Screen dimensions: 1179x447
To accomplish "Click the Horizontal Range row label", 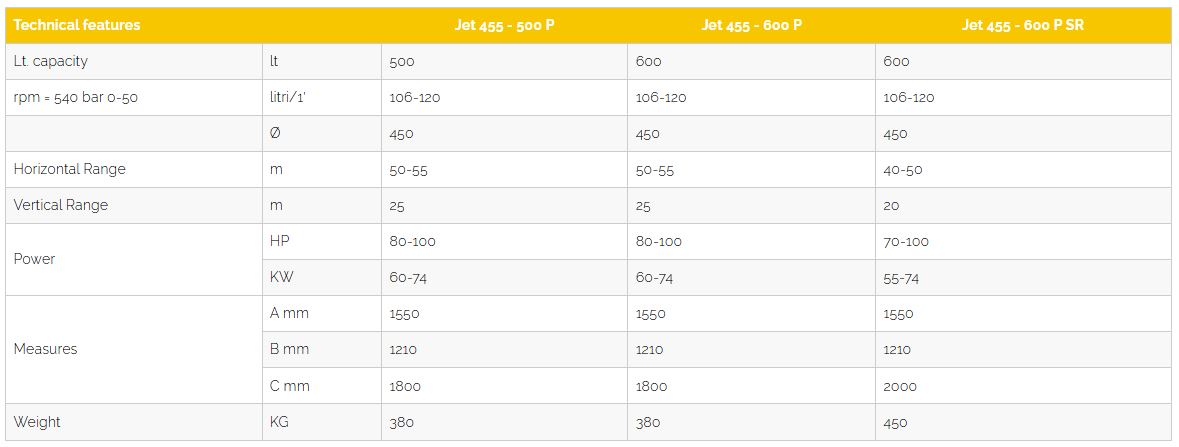I will pyautogui.click(x=70, y=169).
